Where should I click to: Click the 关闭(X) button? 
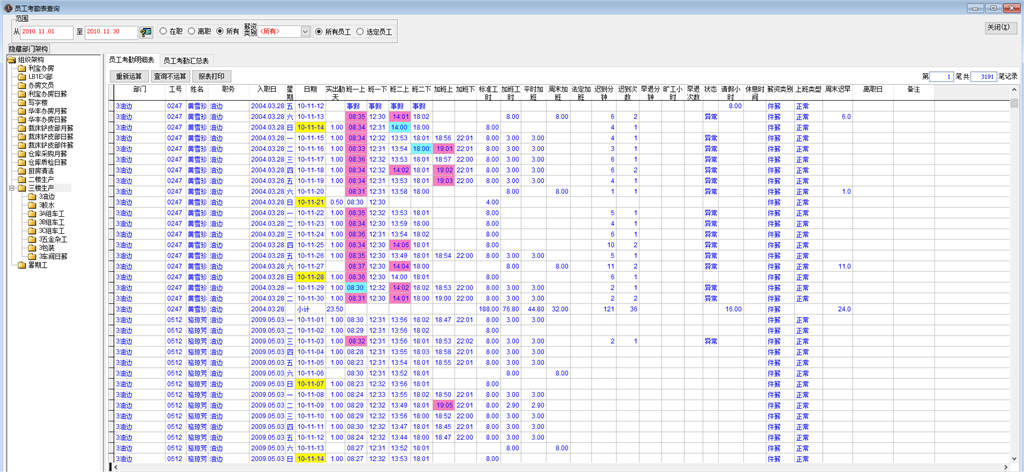[1000, 27]
